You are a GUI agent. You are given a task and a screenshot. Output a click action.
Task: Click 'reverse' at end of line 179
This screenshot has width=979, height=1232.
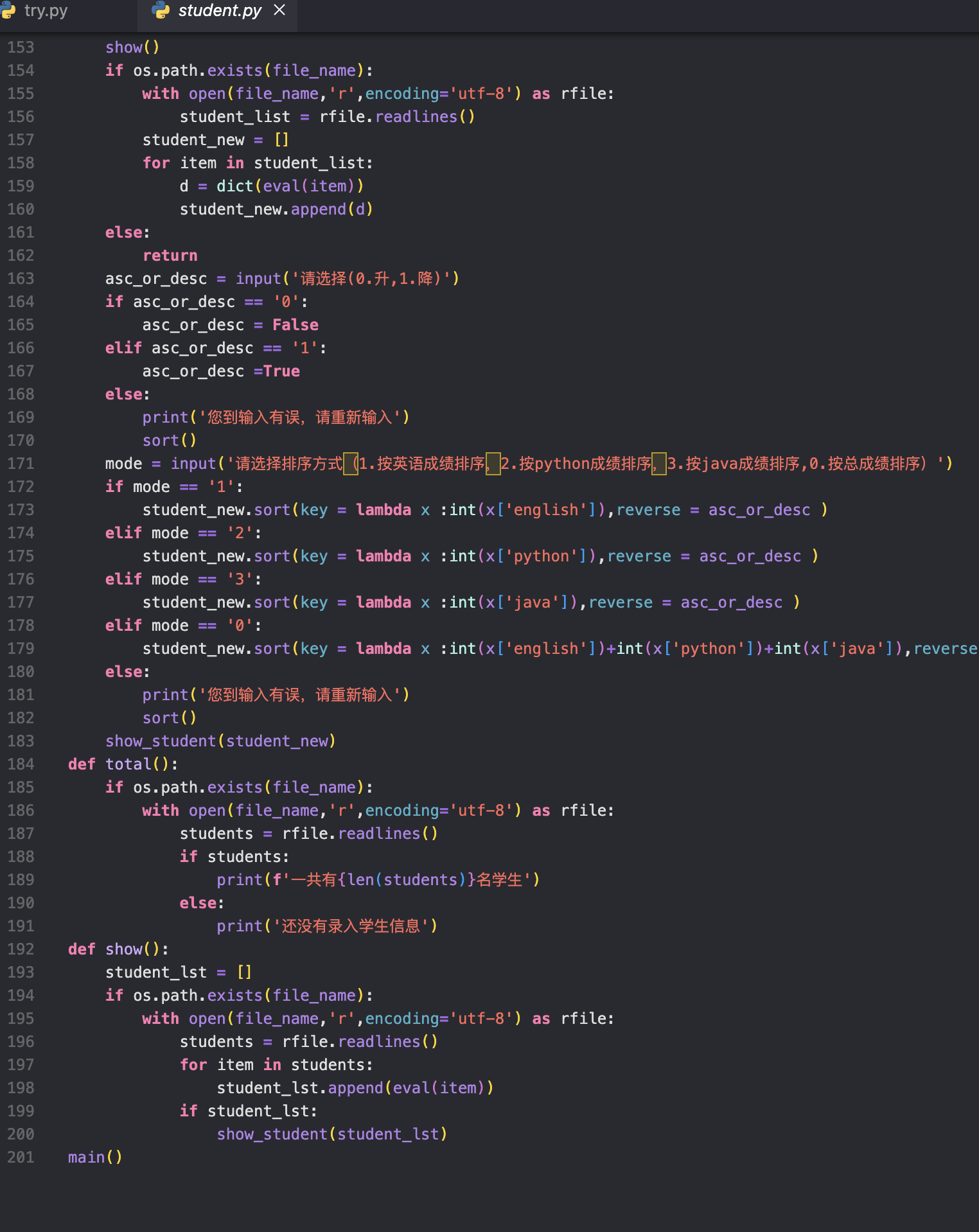pos(946,649)
